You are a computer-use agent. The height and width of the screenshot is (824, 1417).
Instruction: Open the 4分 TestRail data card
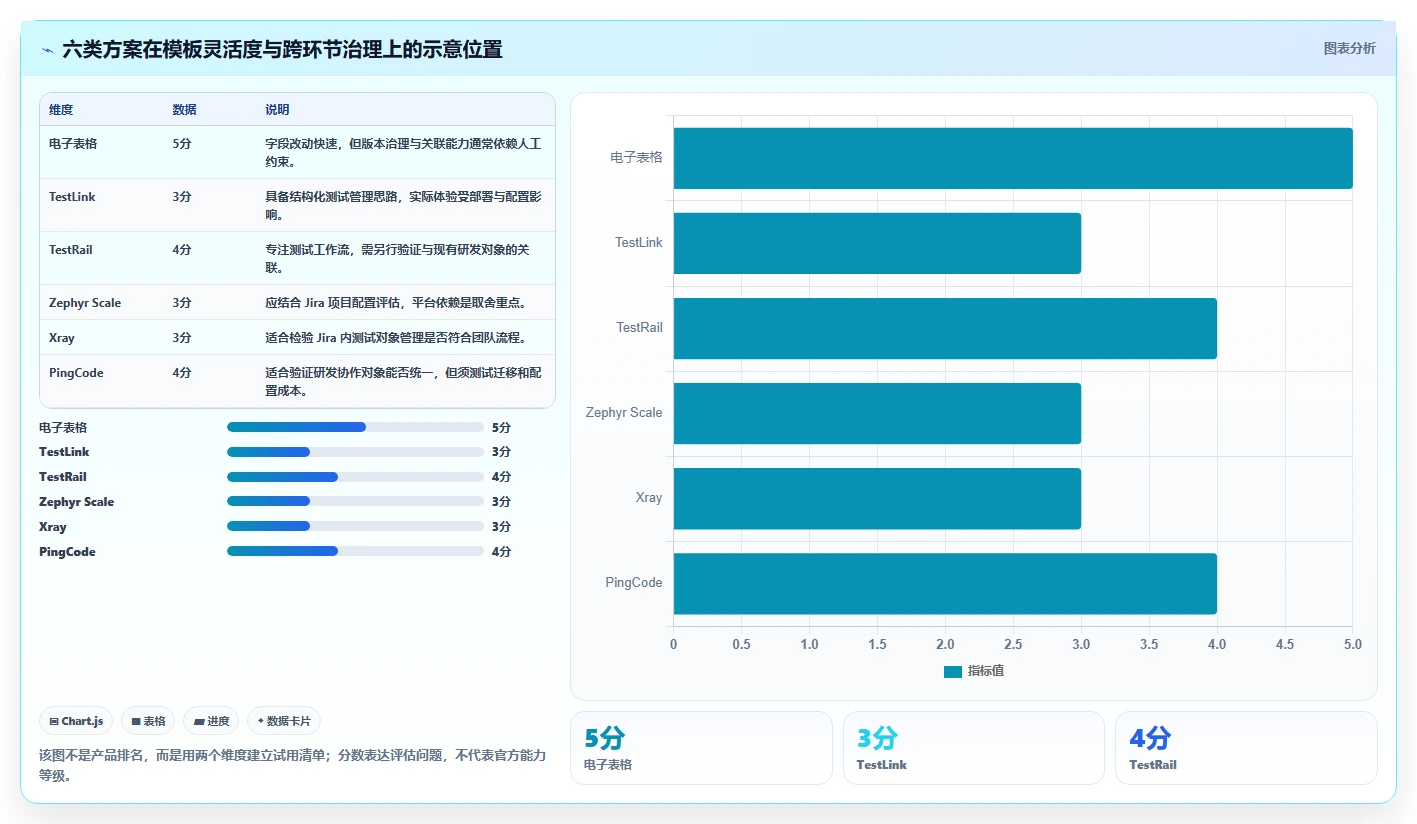(x=1246, y=748)
